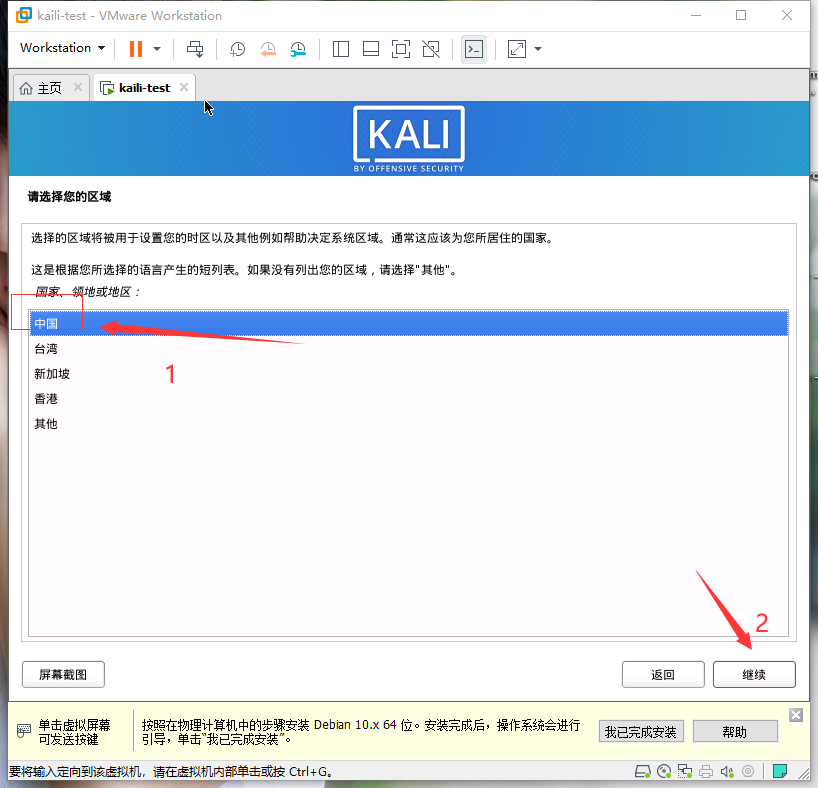Click the sound device icon in status bar
Screen dimensions: 818x788
point(726,771)
